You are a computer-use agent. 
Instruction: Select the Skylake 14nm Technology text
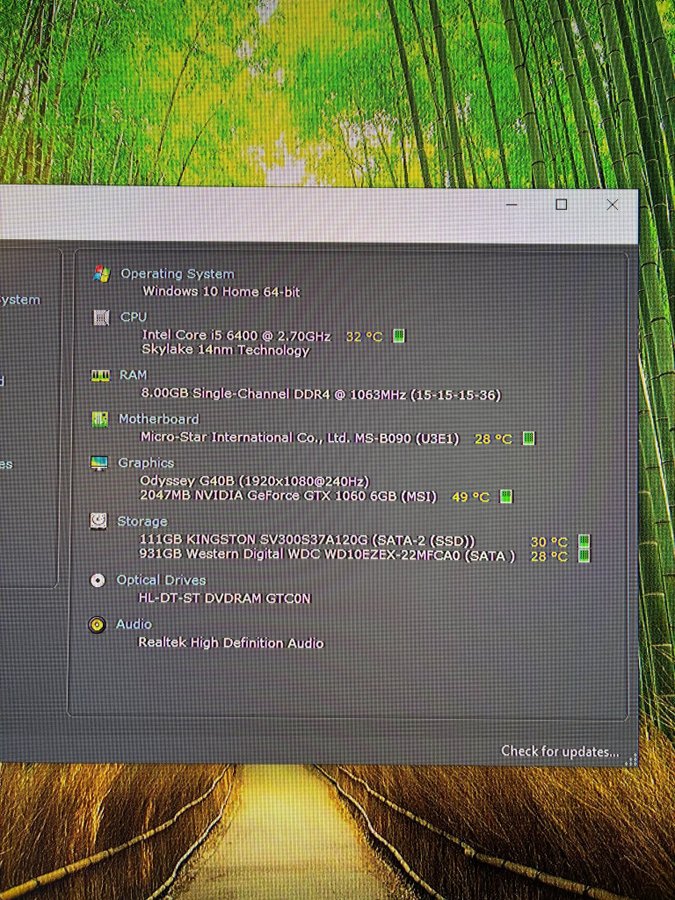click(226, 350)
